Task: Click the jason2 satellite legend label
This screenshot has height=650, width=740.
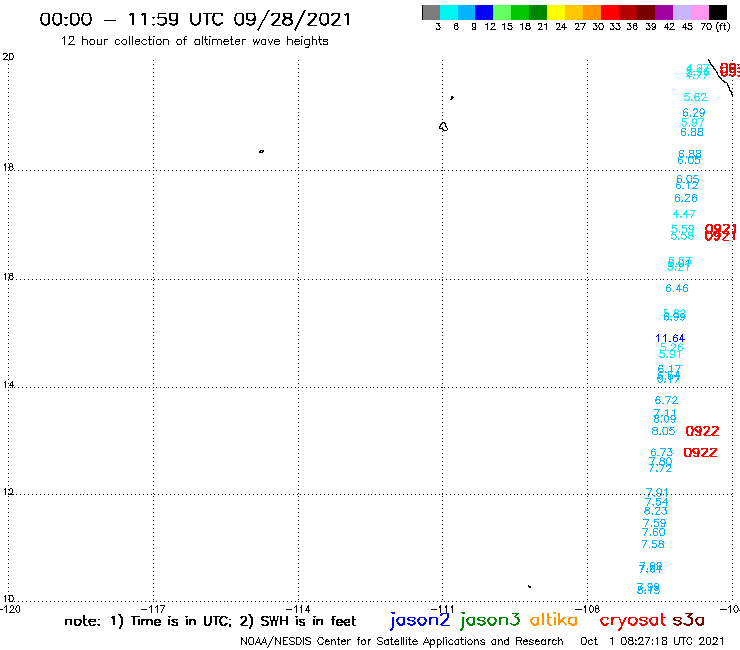Action: coord(420,620)
